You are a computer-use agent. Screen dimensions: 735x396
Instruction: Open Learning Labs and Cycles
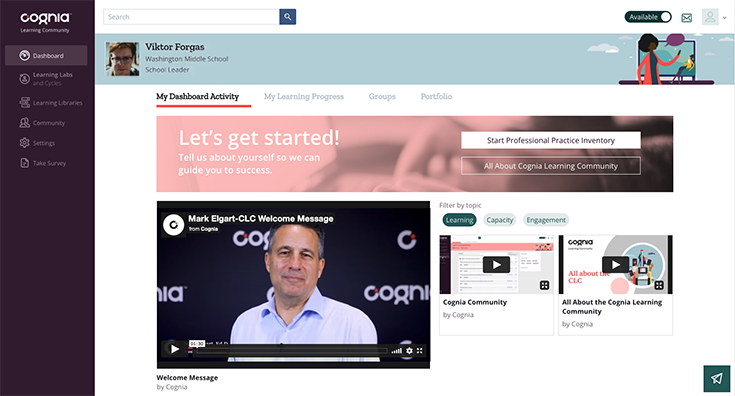[46, 79]
